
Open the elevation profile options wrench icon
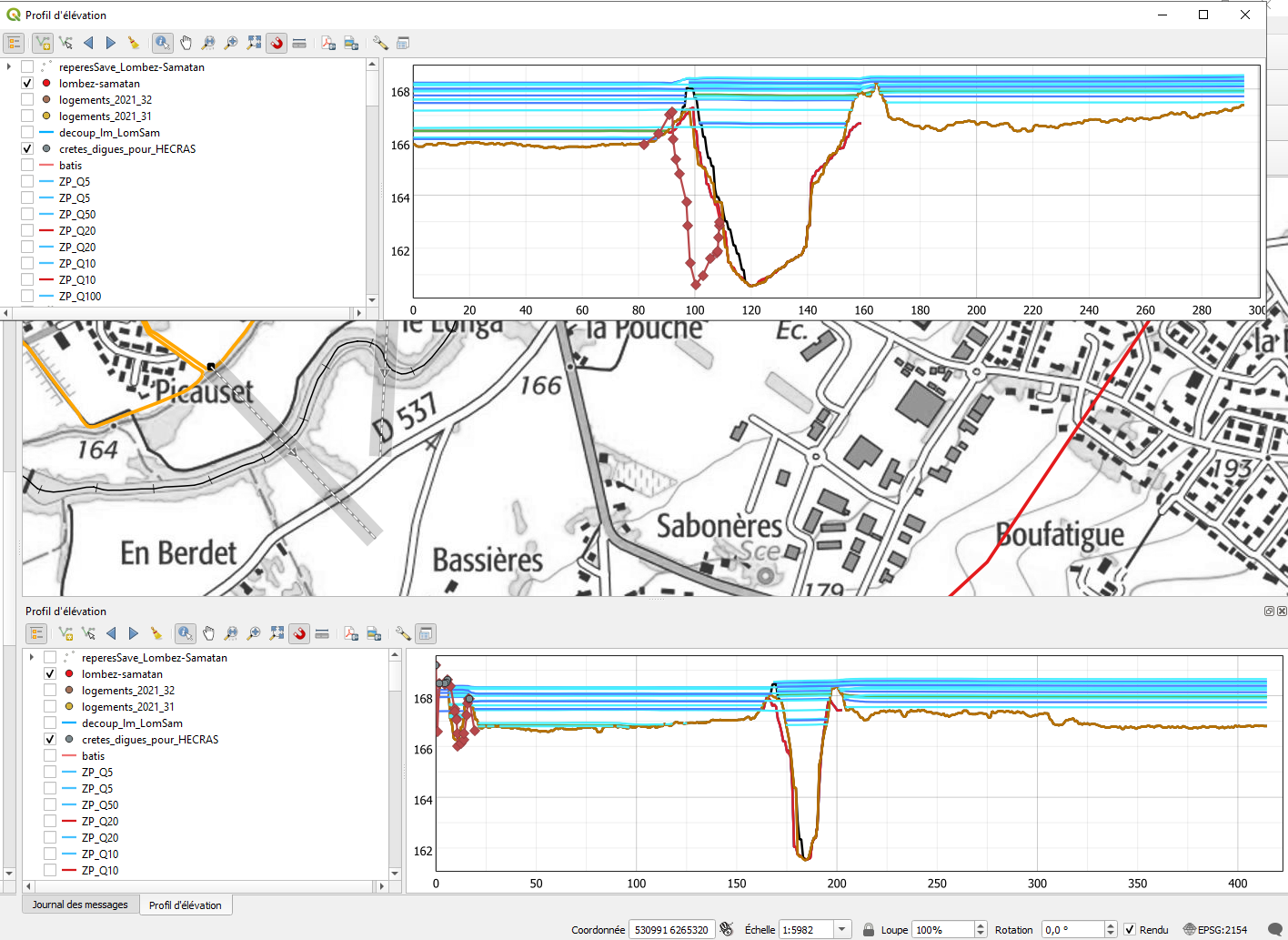380,42
